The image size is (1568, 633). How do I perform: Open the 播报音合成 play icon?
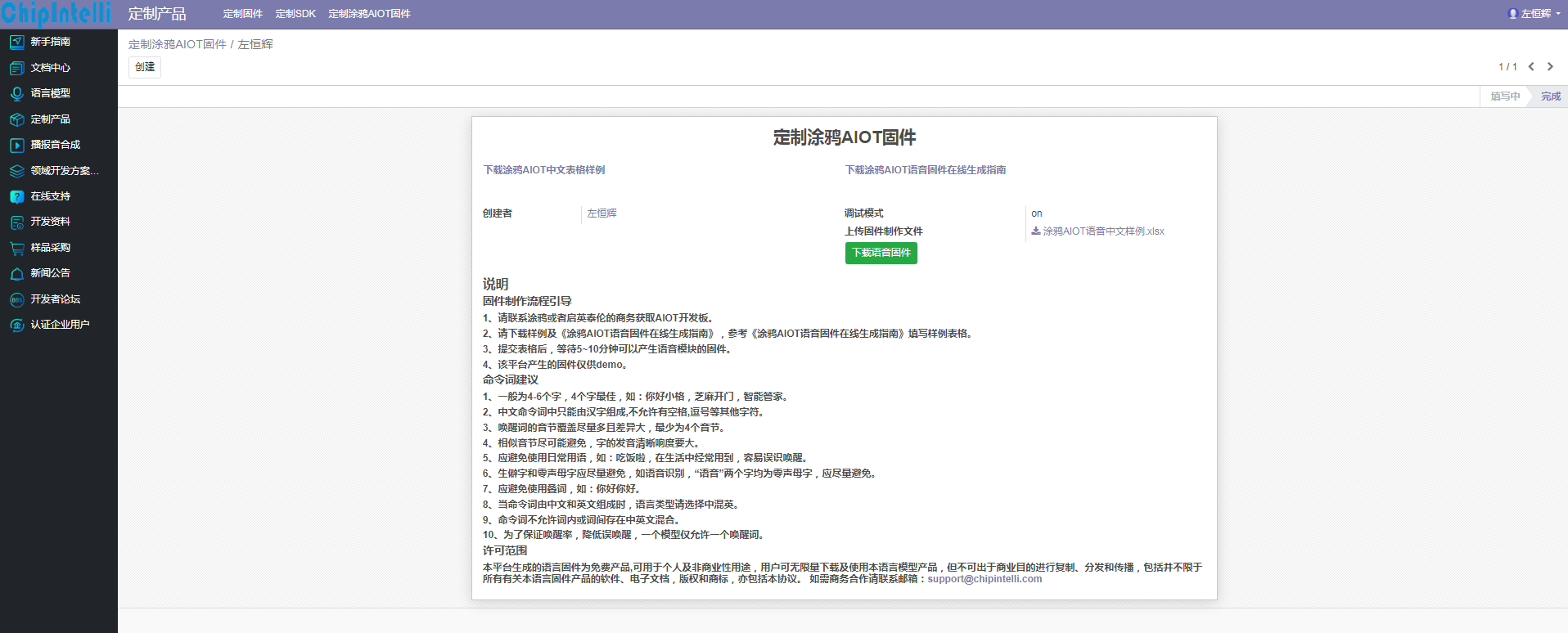[16, 145]
